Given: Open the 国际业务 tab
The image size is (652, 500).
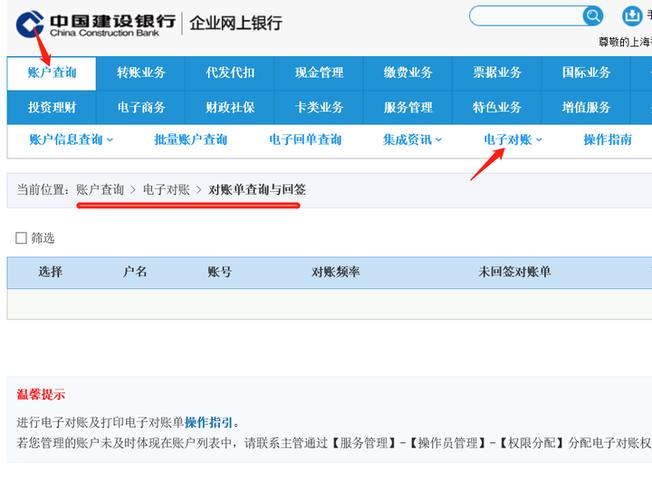Looking at the screenshot, I should point(586,73).
